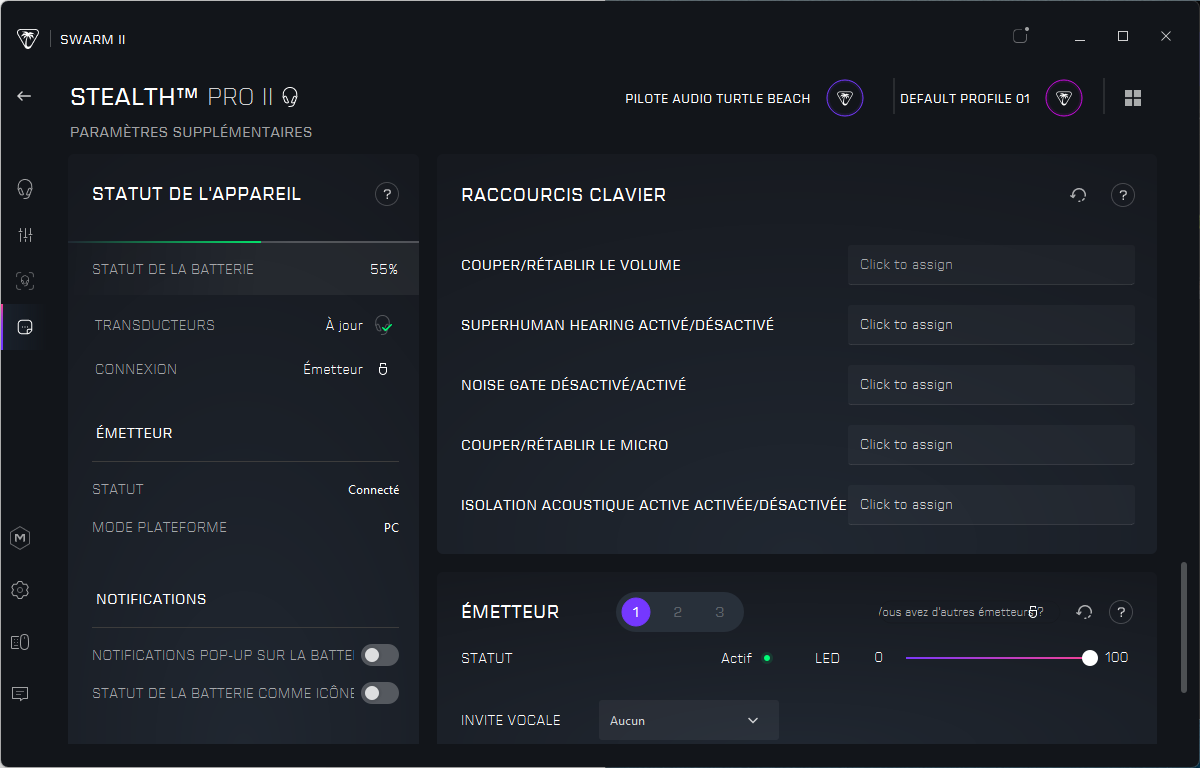Reset the Raccourcis Clavier shortcuts

[x=1079, y=195]
